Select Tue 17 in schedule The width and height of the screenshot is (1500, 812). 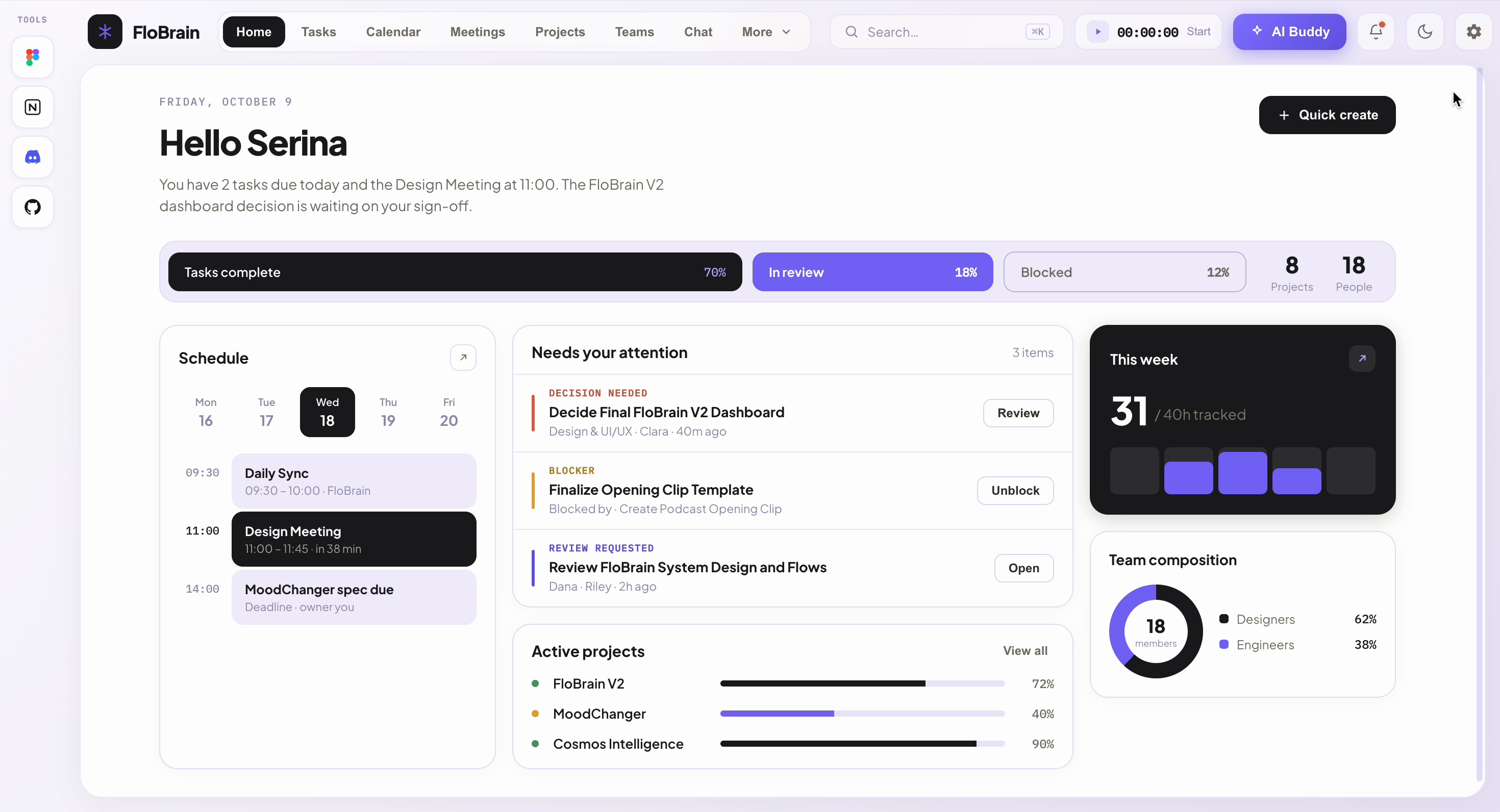click(266, 412)
